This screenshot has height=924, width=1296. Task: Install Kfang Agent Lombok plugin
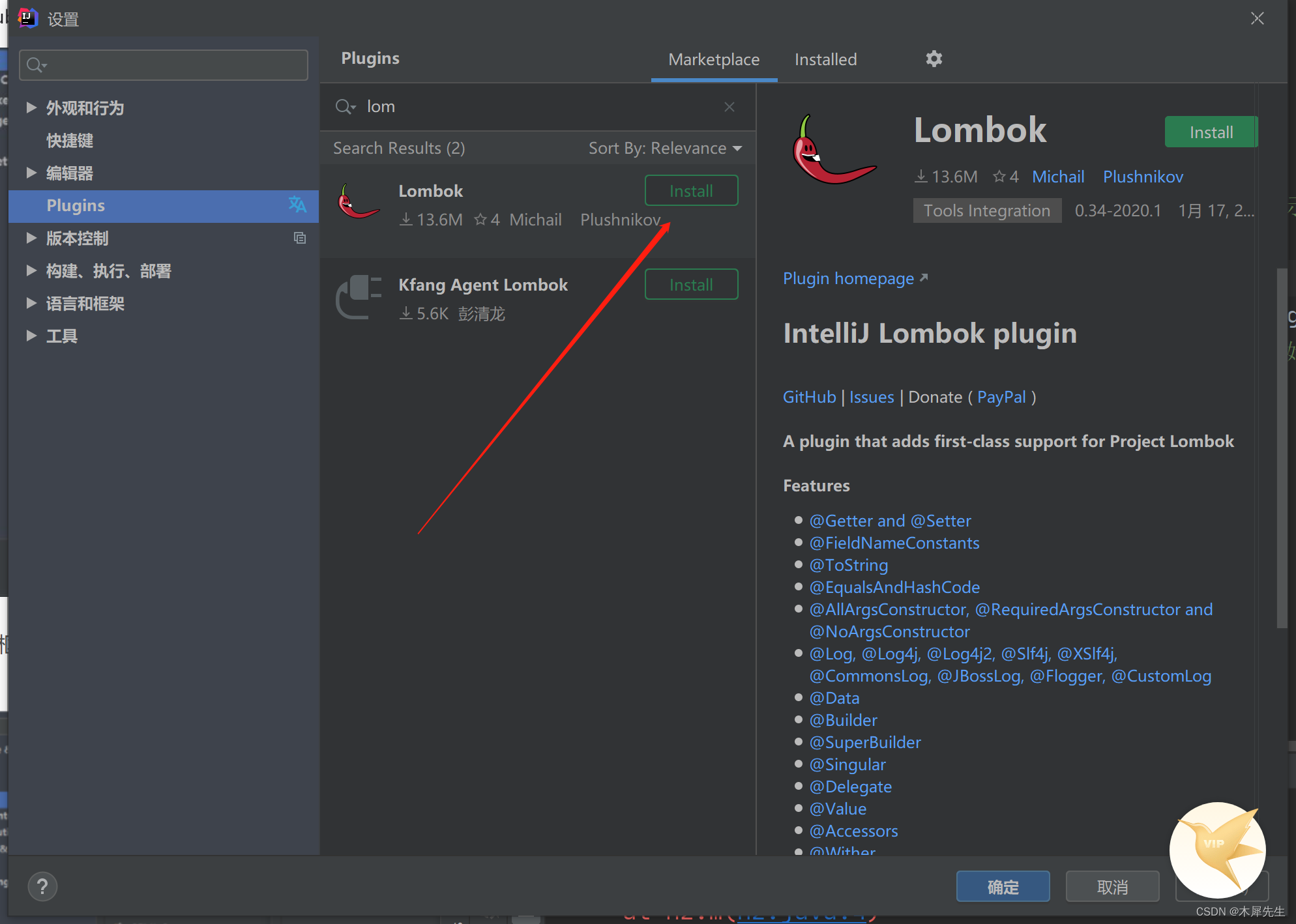pos(691,285)
